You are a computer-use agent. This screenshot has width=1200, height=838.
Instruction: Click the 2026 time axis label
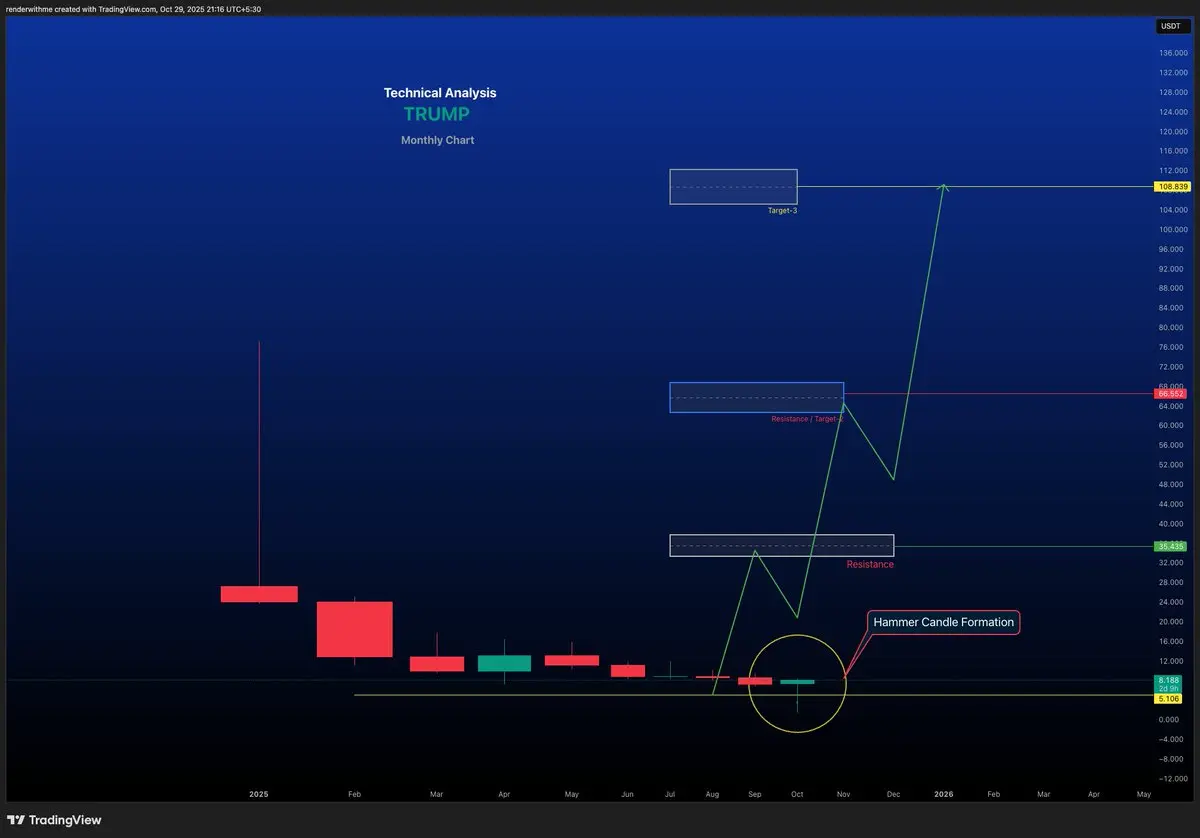tap(943, 794)
